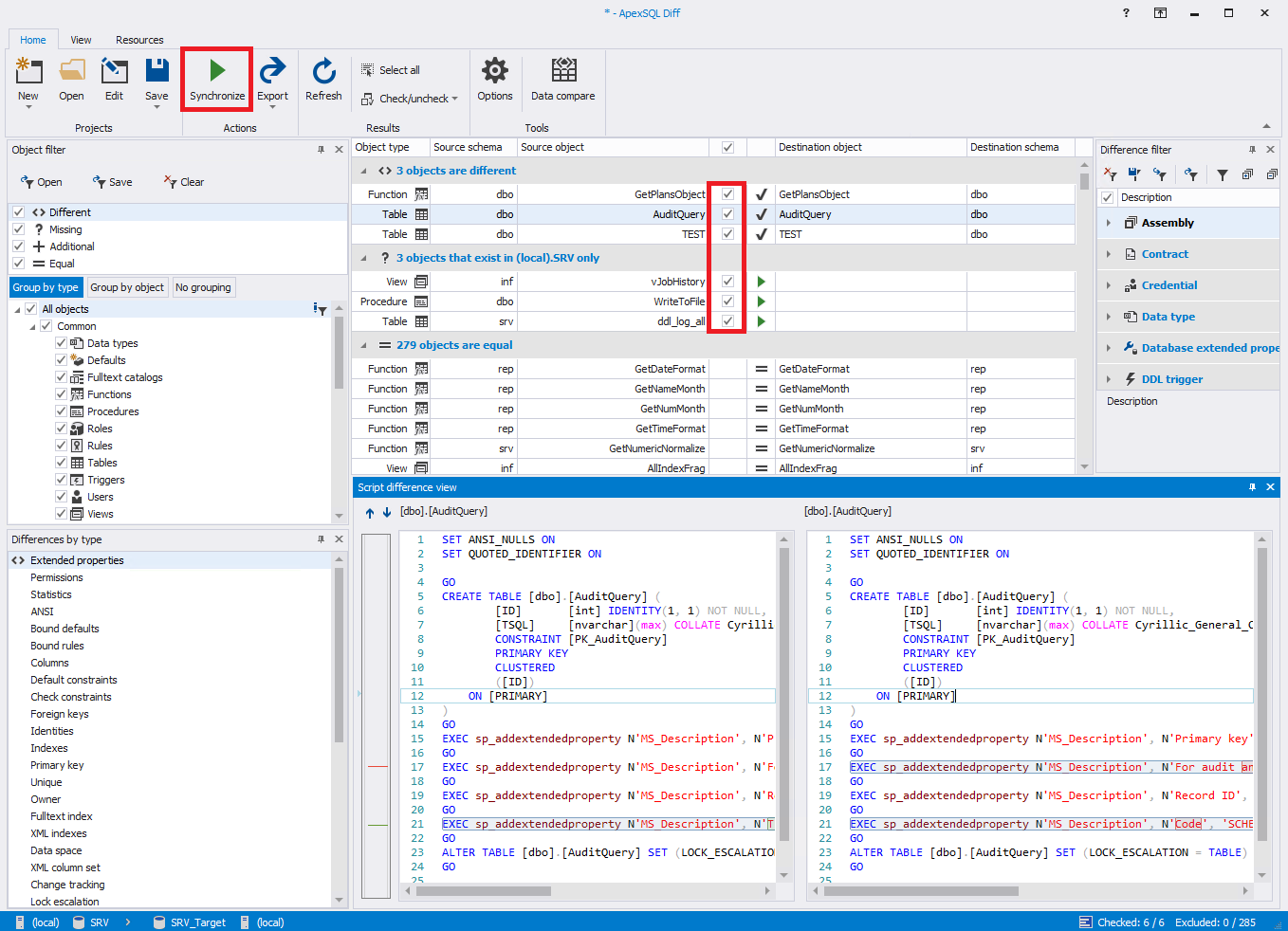
Task: Expand the Contract filter node
Action: coord(1109,254)
